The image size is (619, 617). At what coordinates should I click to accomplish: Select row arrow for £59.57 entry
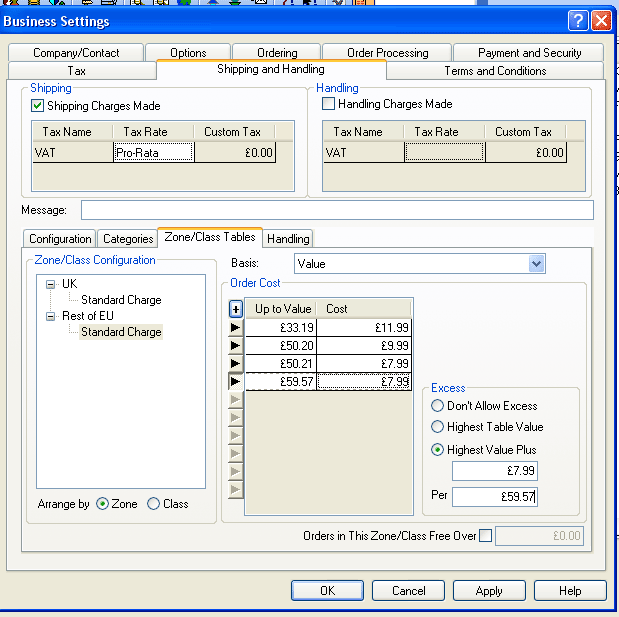(236, 381)
